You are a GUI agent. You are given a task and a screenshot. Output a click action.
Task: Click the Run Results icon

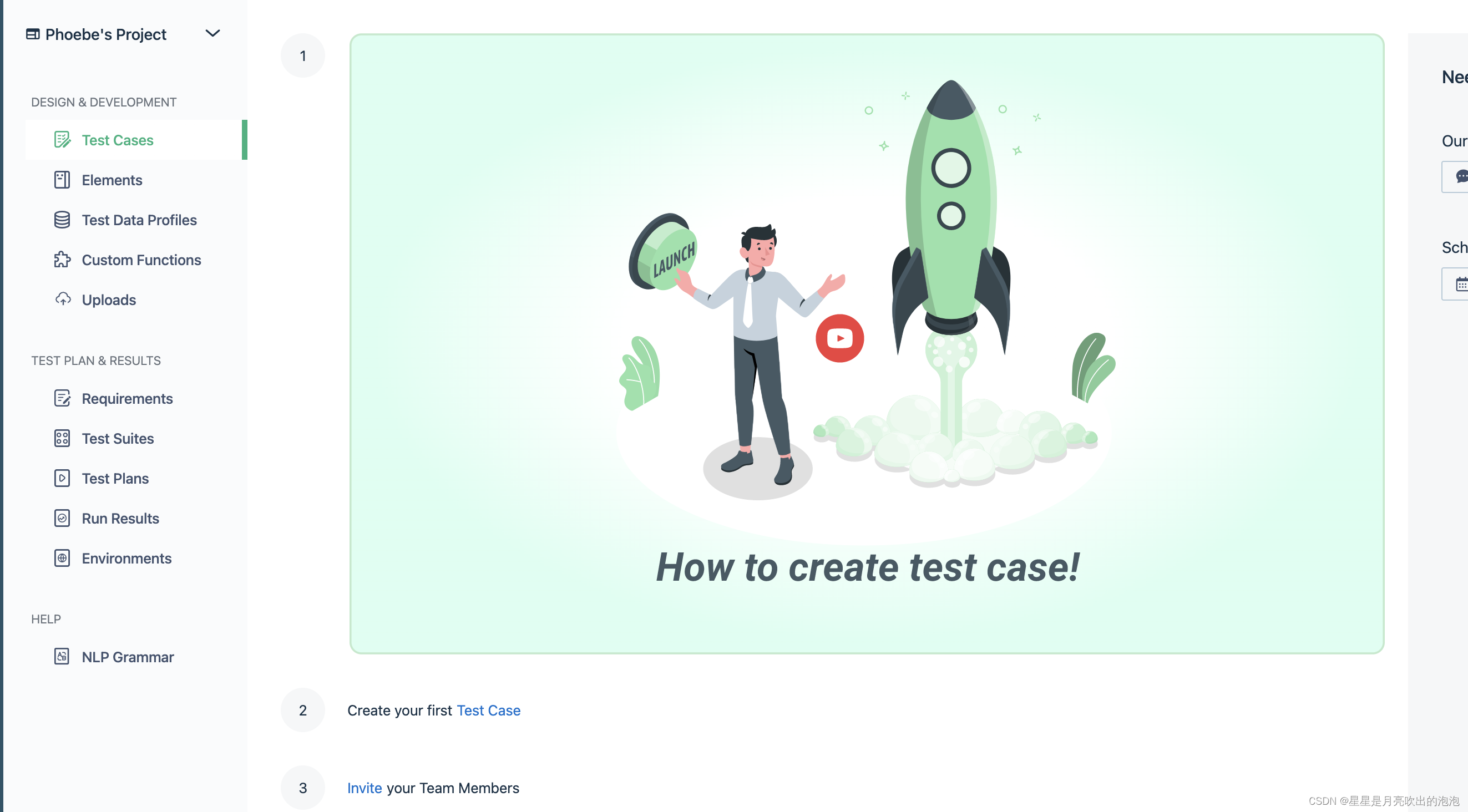click(x=62, y=517)
